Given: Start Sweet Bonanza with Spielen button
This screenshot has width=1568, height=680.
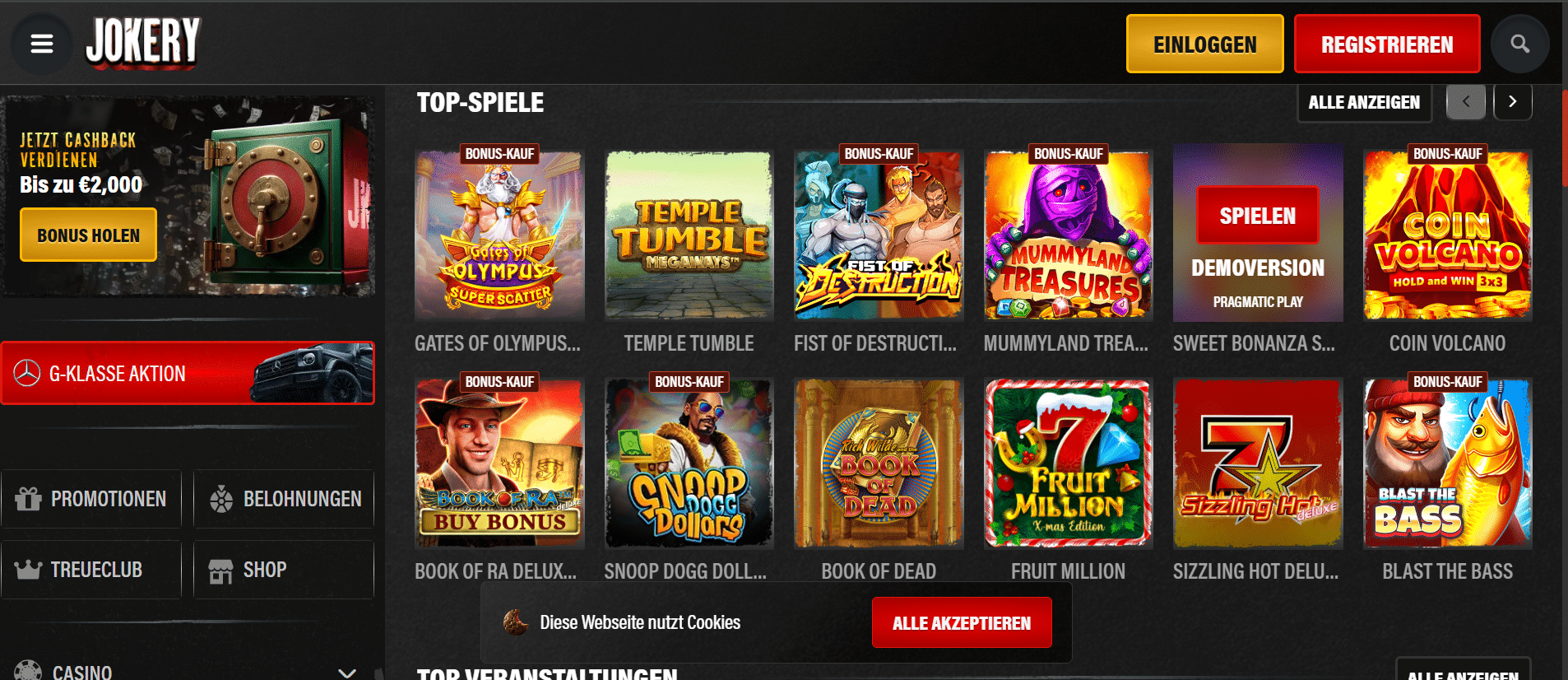Looking at the screenshot, I should pos(1257,216).
